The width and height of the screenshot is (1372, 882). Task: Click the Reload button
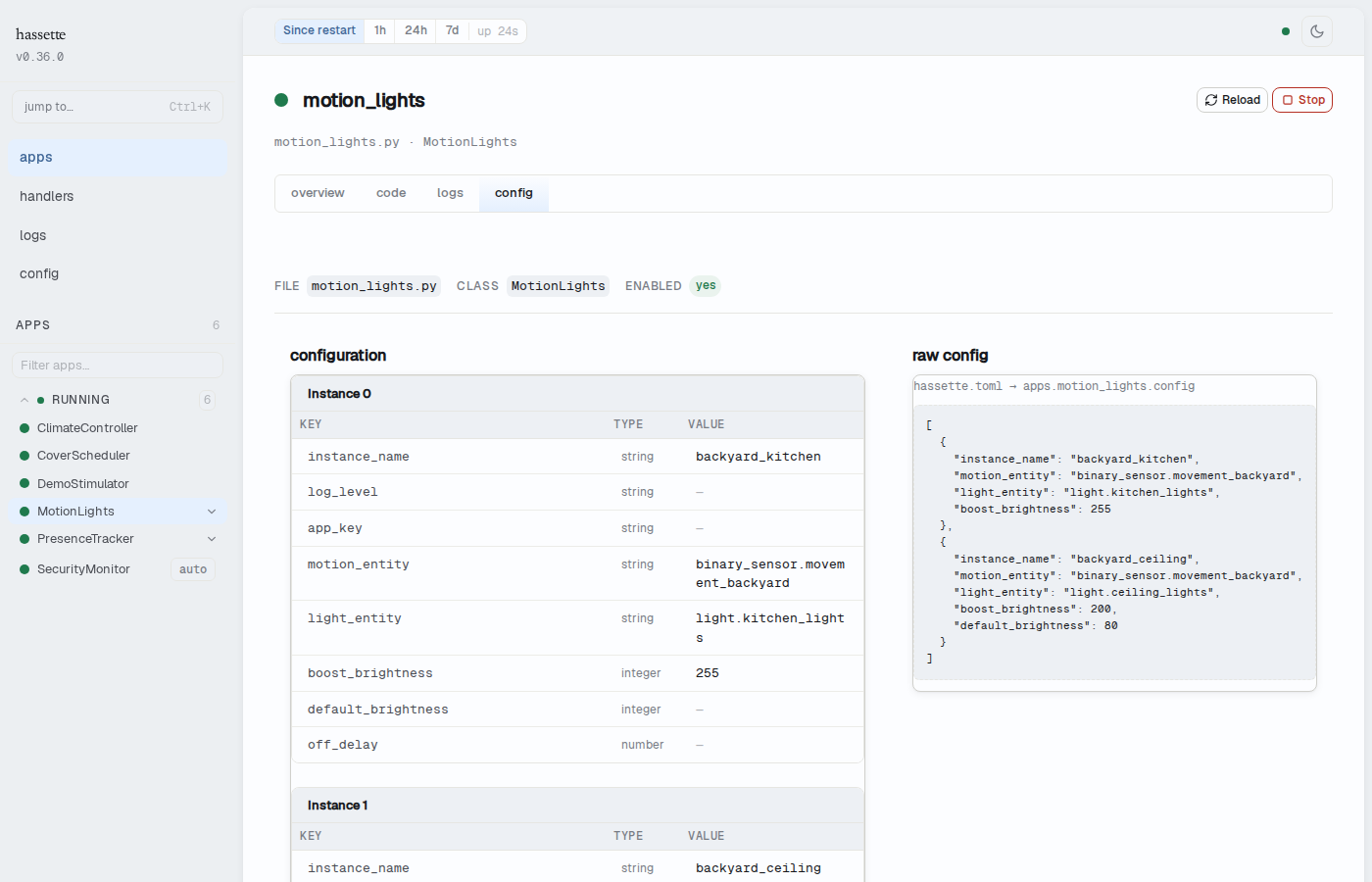[x=1232, y=100]
